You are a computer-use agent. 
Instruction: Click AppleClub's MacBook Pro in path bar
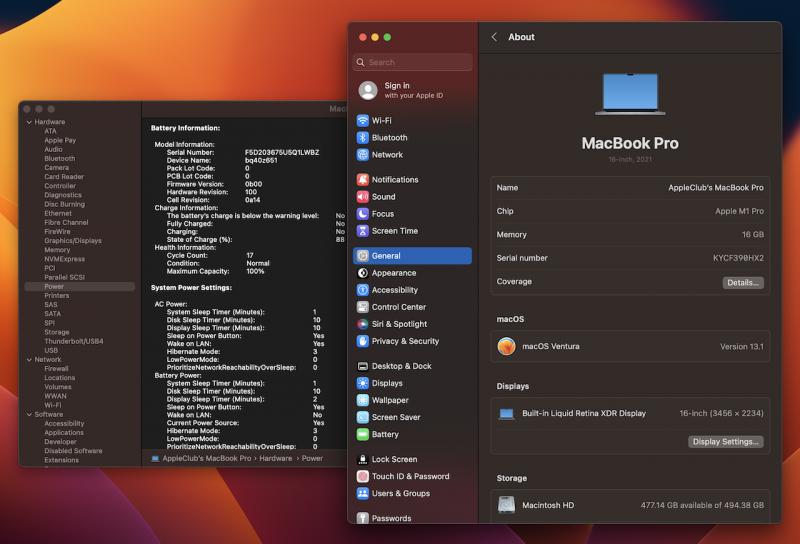coord(207,458)
